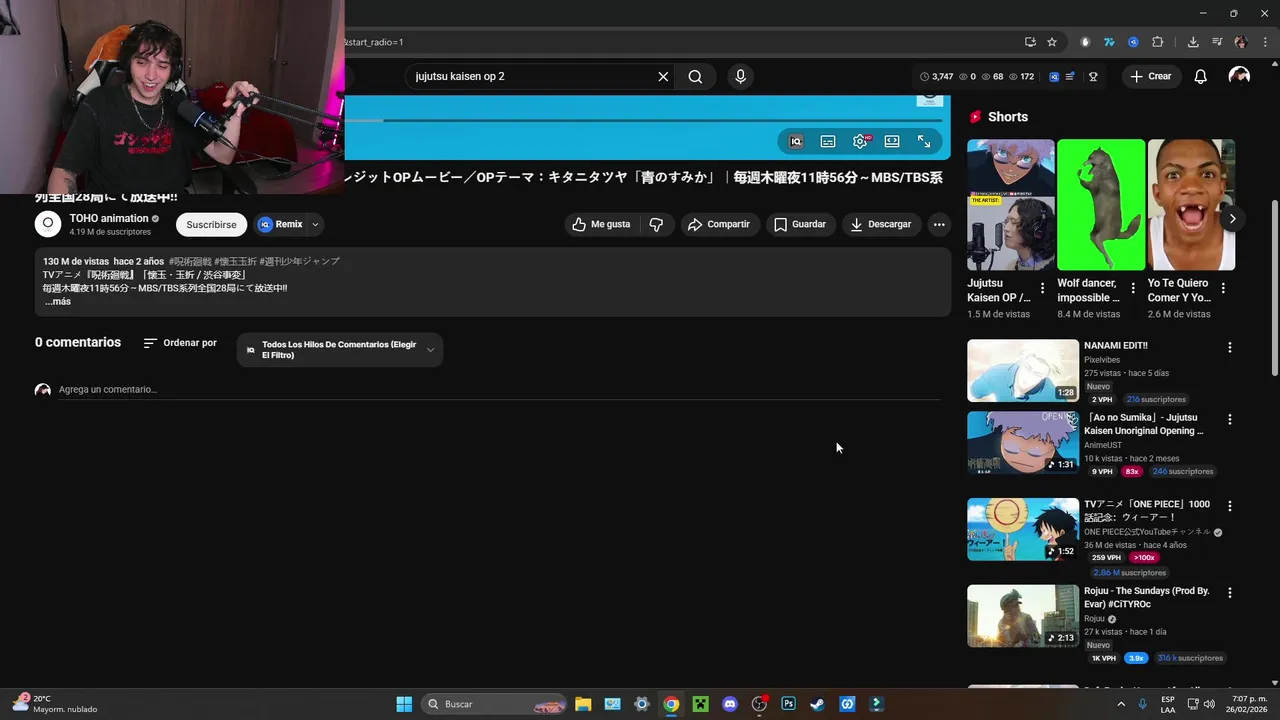Open YouTube notifications bell

click(x=1201, y=77)
